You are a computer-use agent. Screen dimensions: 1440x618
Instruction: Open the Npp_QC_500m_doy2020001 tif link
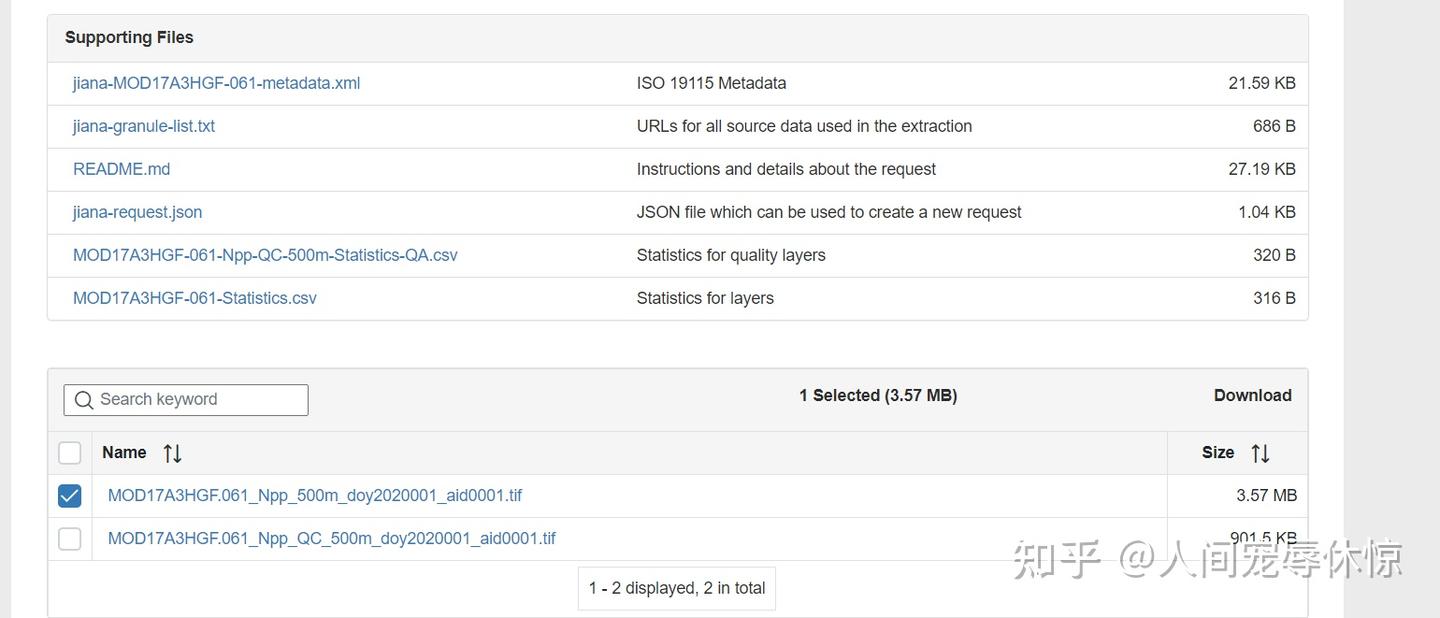(331, 539)
